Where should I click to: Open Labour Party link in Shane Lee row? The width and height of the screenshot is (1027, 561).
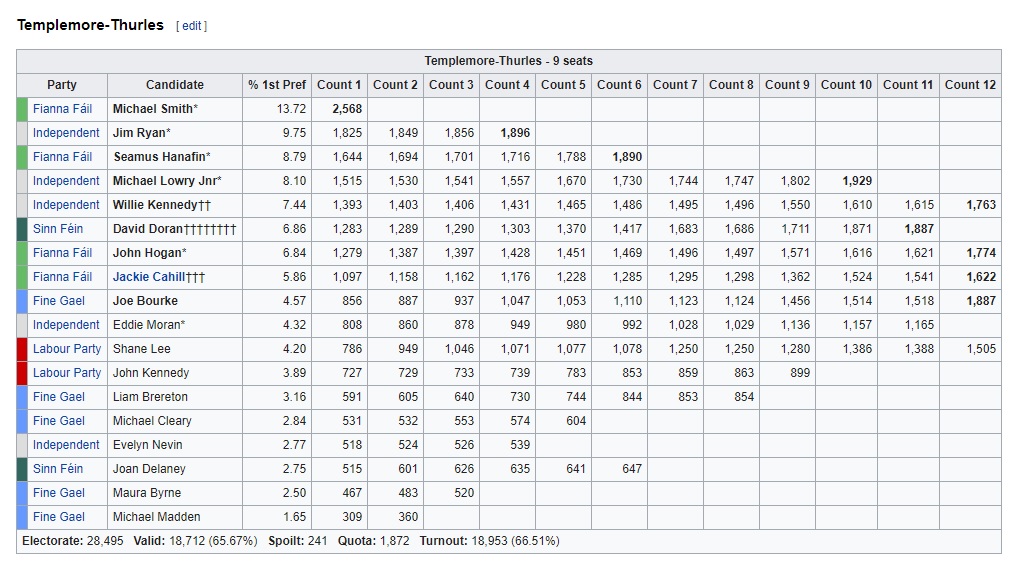point(67,349)
